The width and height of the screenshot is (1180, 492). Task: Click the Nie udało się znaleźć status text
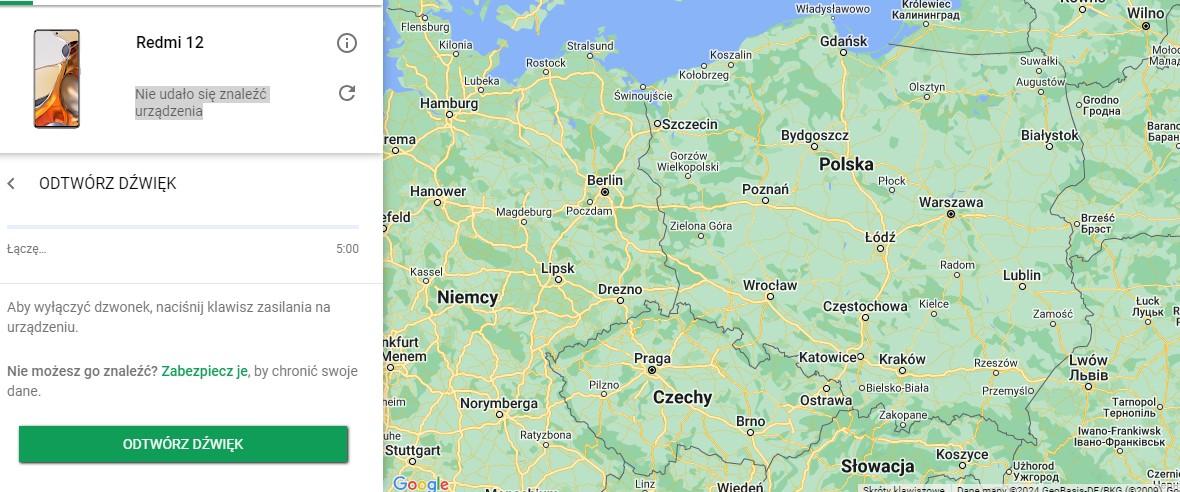click(202, 102)
